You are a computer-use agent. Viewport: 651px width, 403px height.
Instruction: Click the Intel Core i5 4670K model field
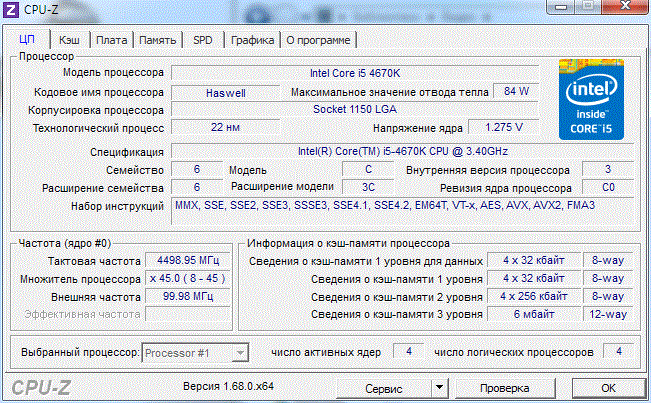[355, 73]
